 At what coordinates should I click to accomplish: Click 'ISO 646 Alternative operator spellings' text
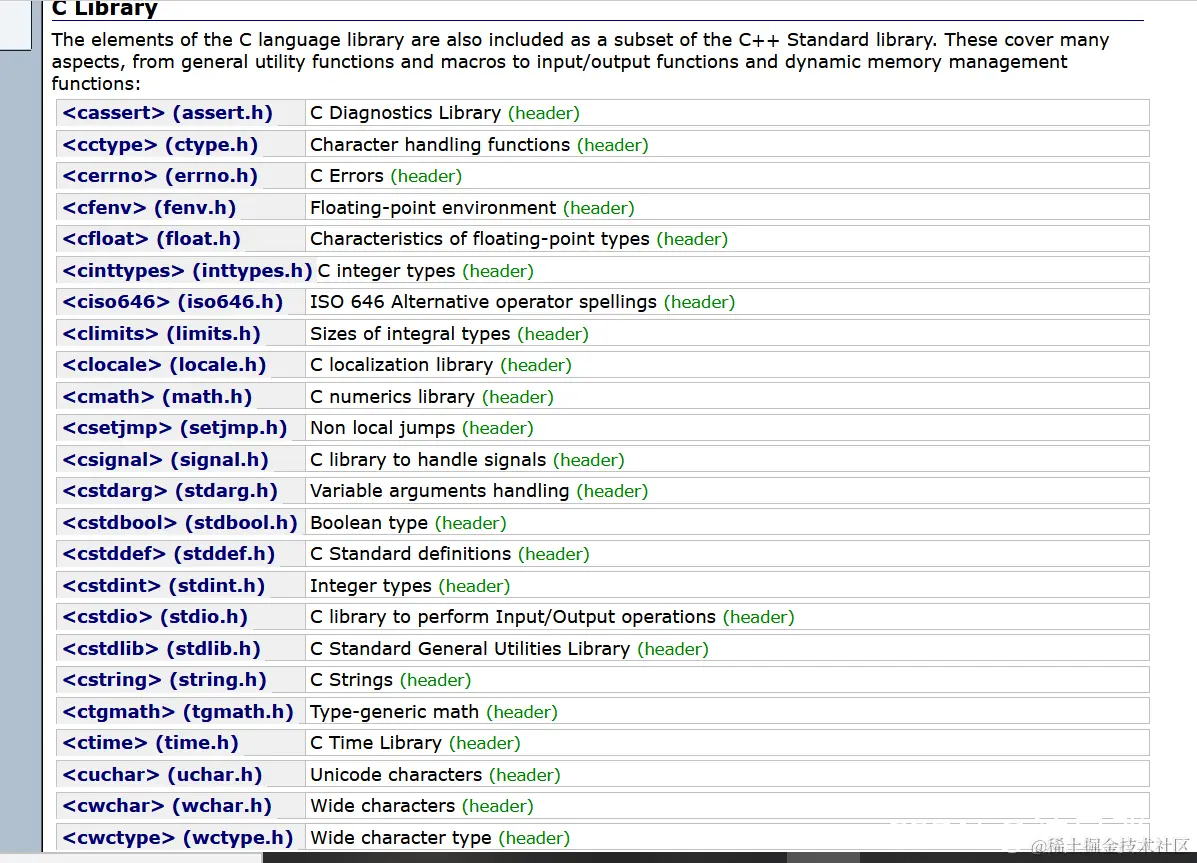[483, 302]
